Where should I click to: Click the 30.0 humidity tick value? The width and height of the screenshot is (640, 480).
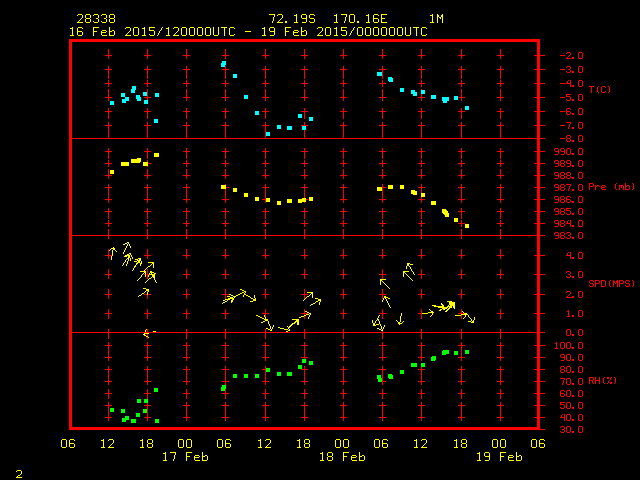(x=571, y=430)
